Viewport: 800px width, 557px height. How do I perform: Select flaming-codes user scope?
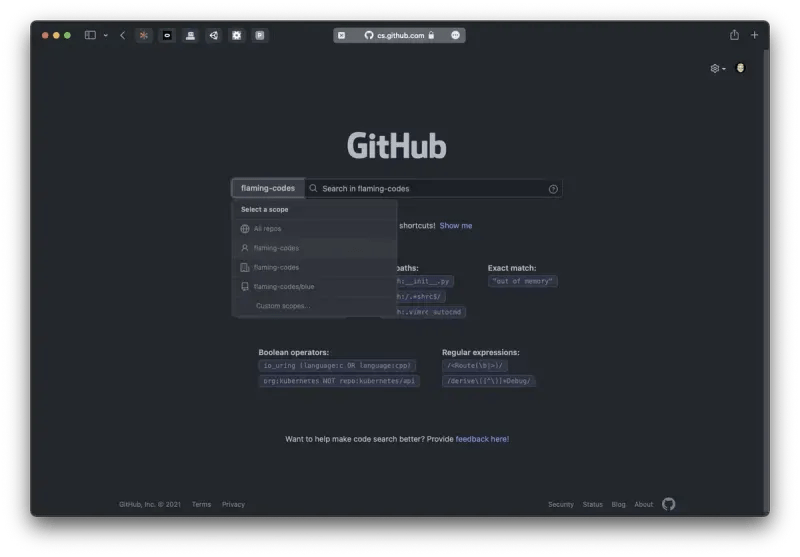[315, 248]
